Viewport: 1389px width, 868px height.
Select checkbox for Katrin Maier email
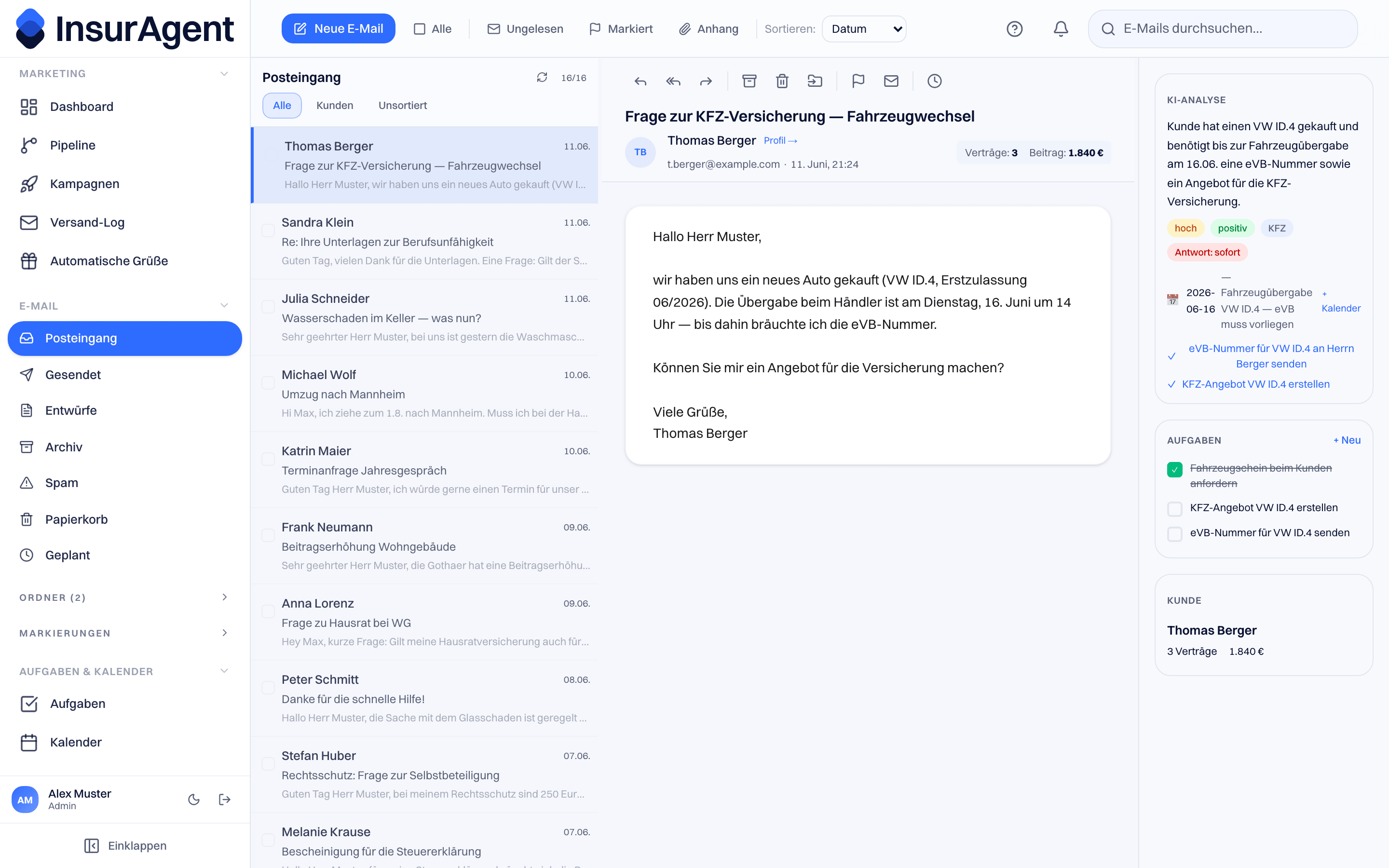(x=268, y=459)
